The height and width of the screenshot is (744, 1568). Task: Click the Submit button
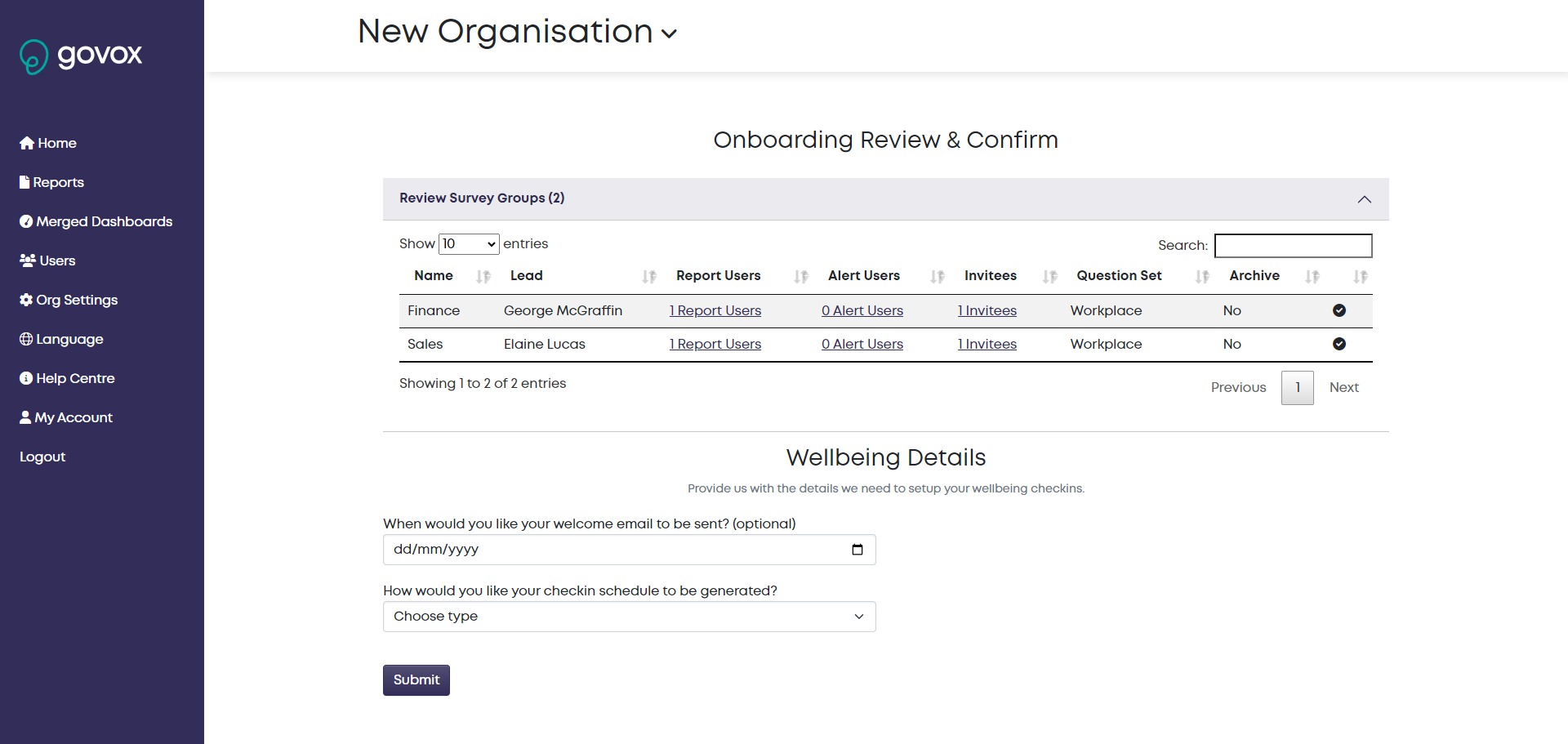(x=416, y=680)
